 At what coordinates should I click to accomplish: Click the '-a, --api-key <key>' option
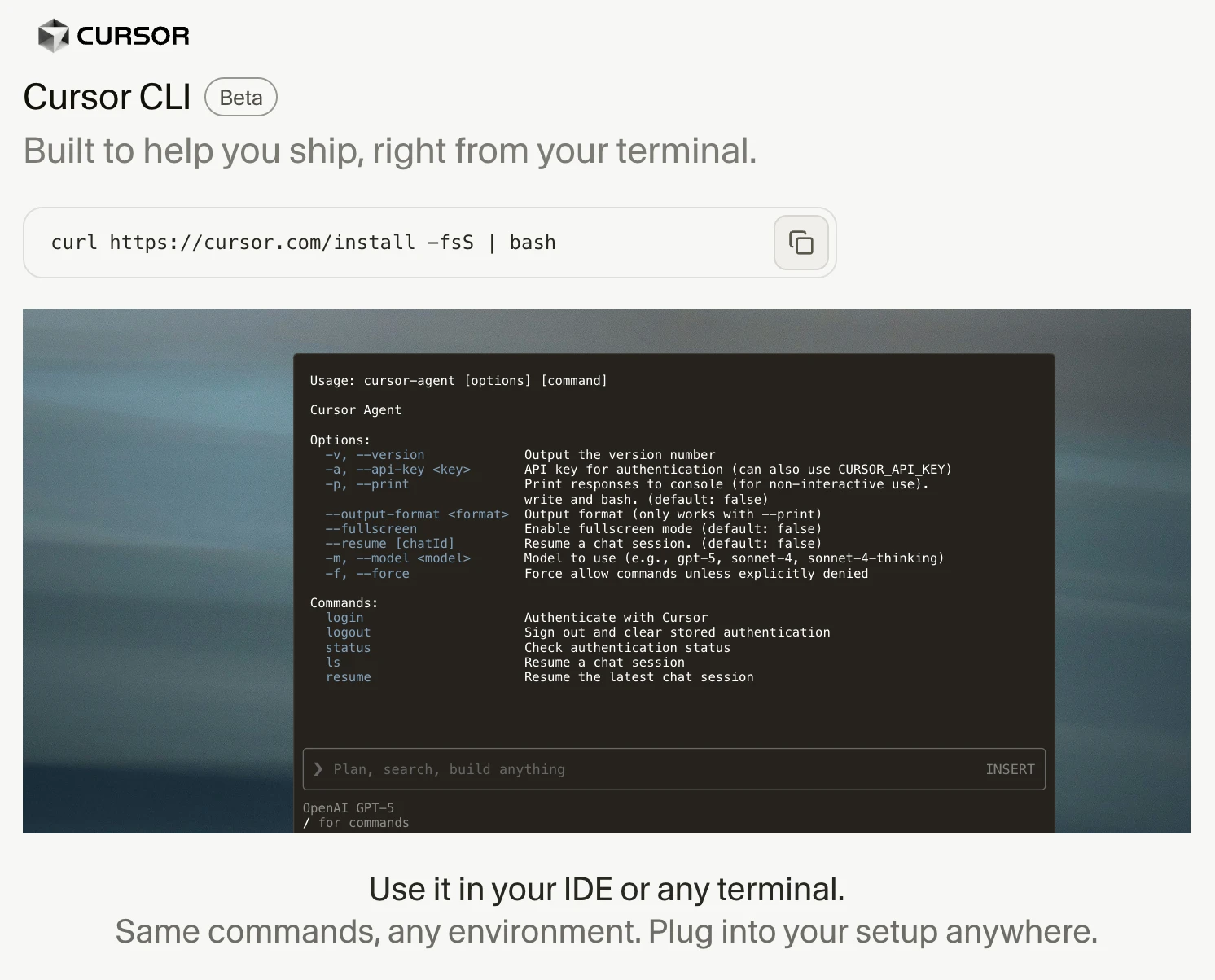397,470
